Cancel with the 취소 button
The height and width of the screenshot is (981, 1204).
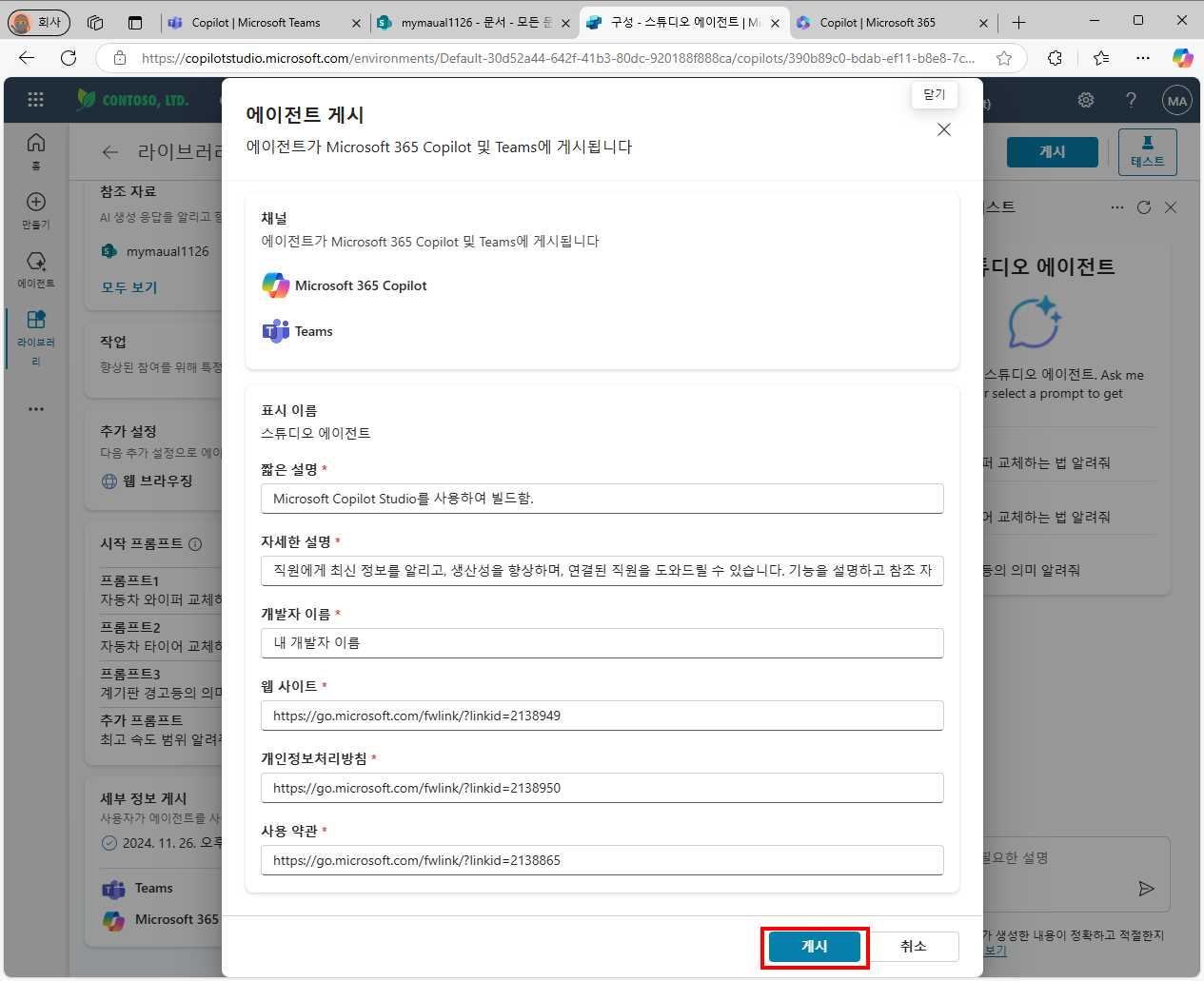pyautogui.click(x=913, y=947)
